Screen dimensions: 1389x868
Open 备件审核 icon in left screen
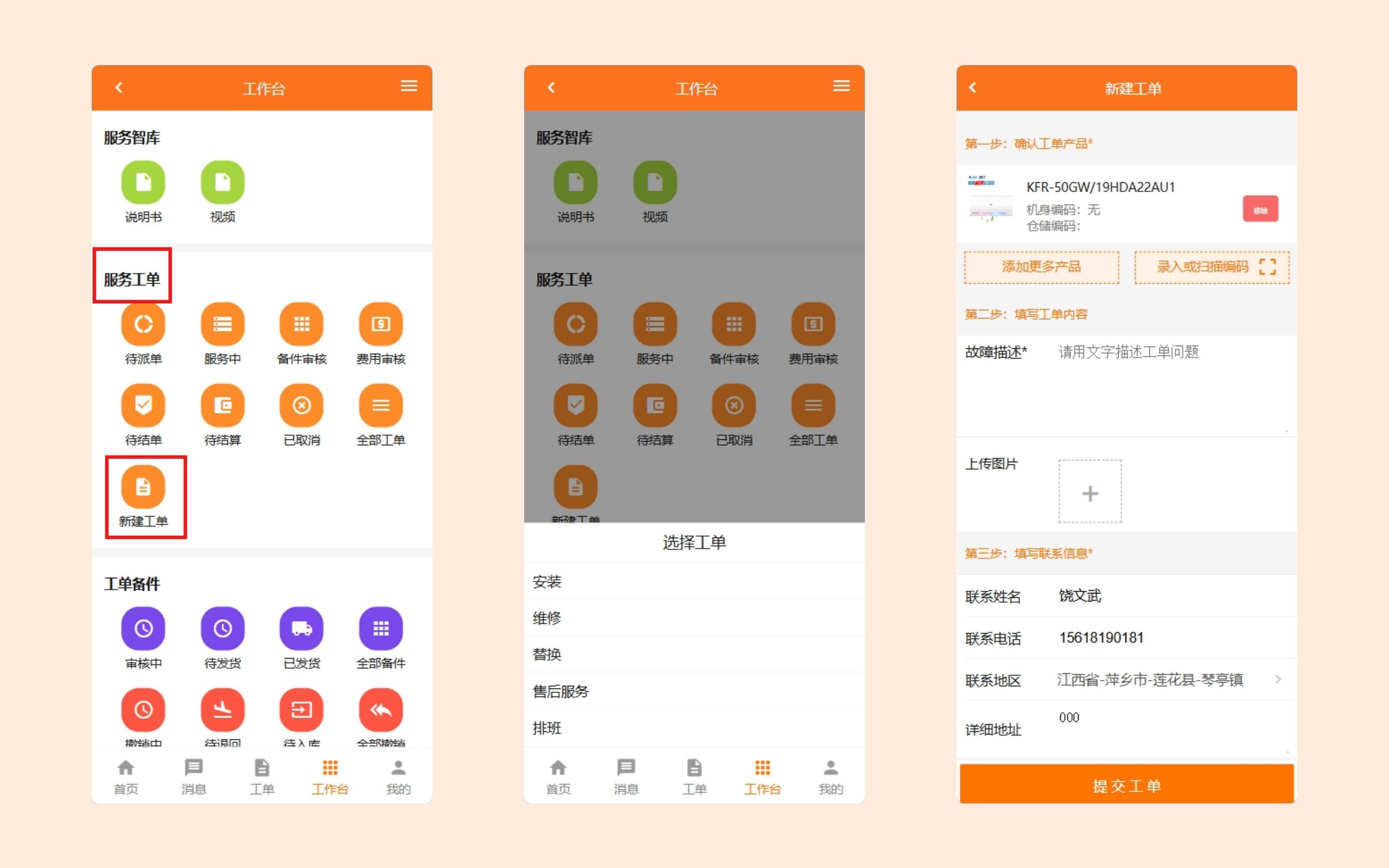(301, 324)
